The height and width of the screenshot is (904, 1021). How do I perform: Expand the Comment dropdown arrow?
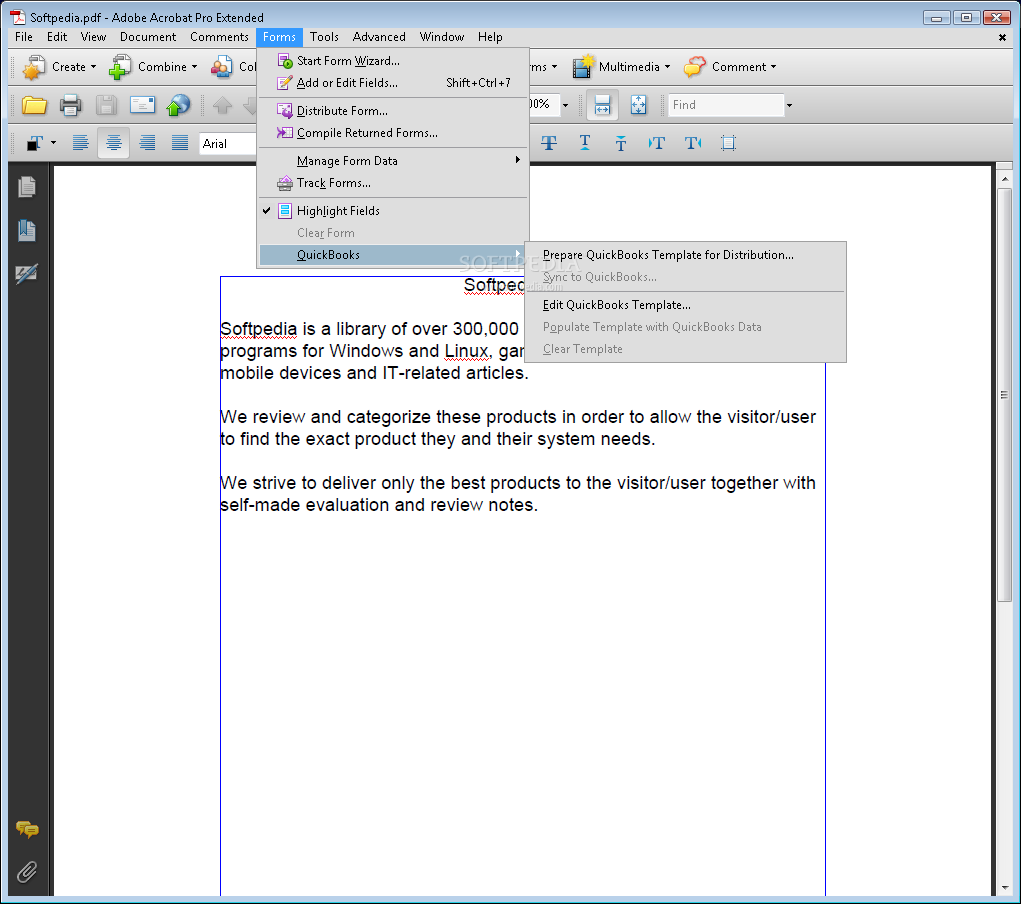coord(774,67)
